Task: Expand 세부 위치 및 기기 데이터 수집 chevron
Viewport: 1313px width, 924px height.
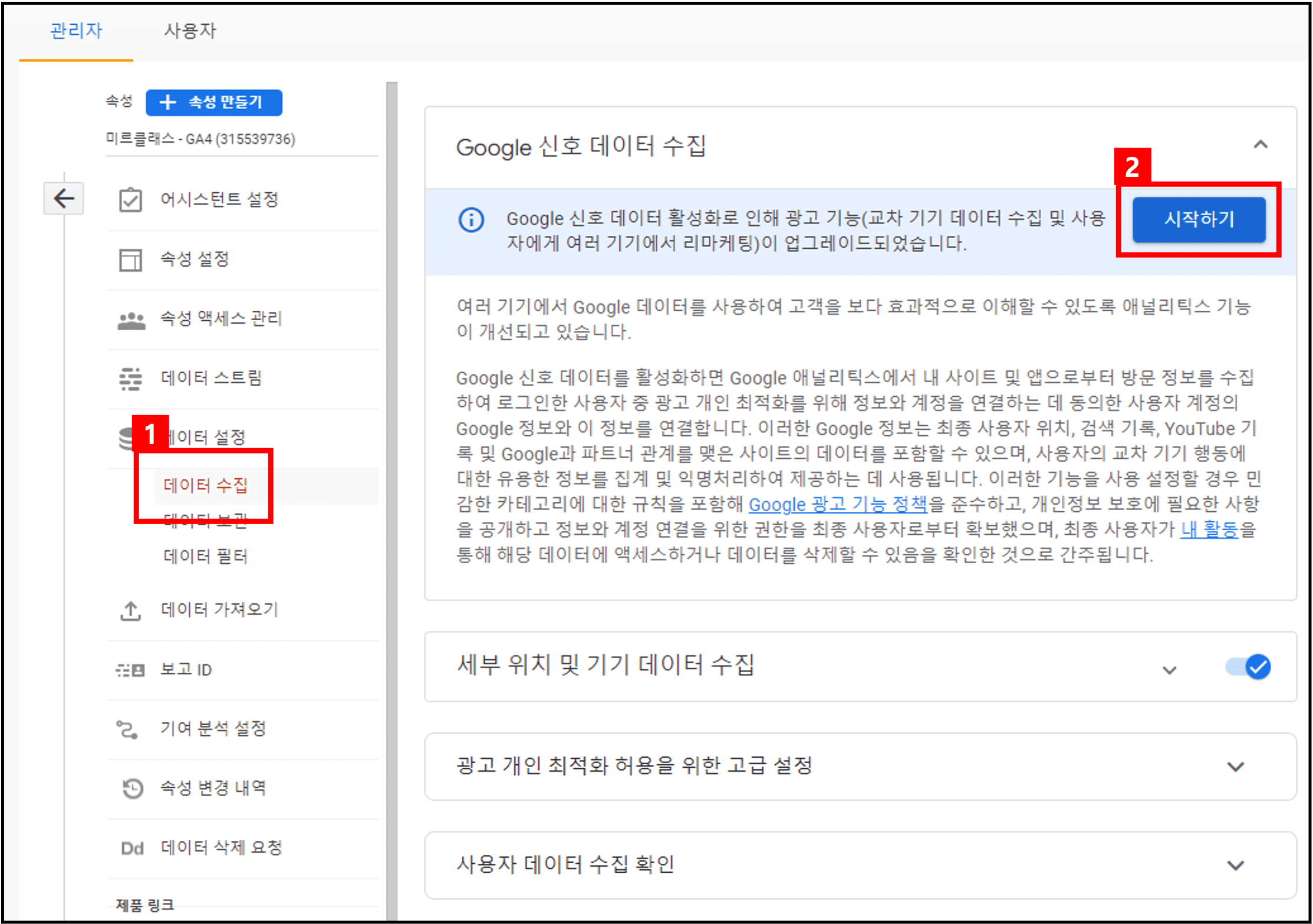Action: tap(1169, 669)
